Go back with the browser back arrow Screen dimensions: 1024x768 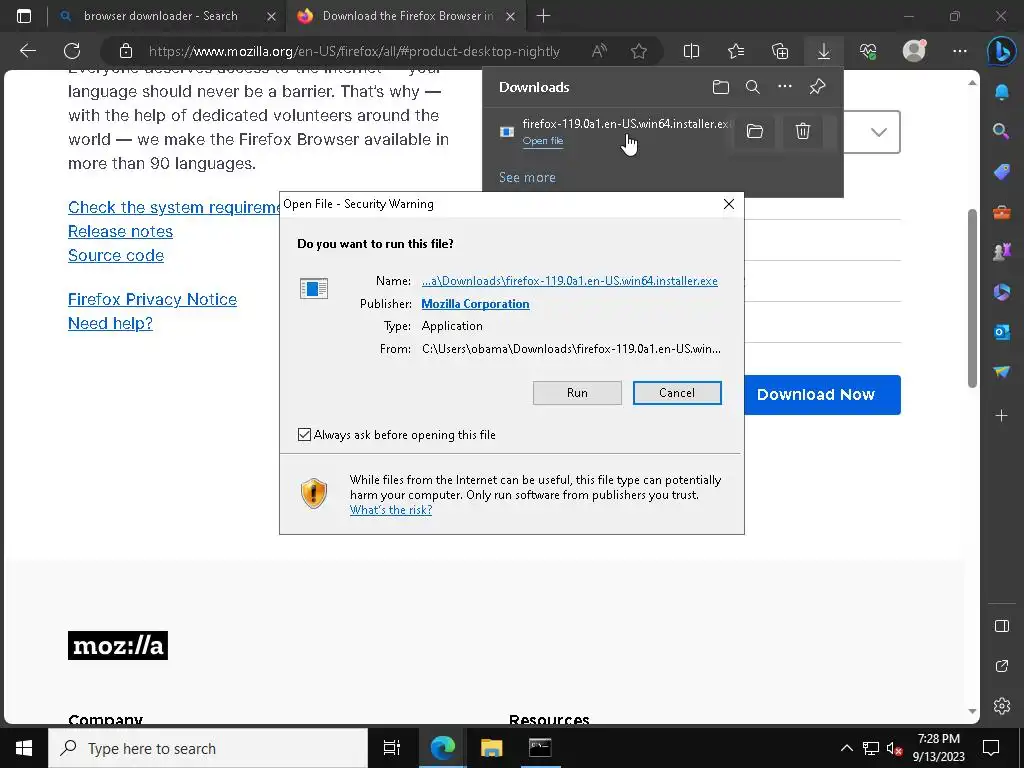[27, 51]
